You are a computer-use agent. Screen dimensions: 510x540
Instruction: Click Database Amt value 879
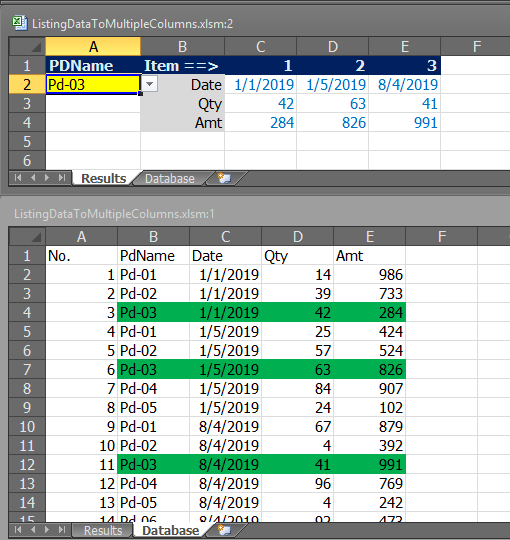[370, 426]
